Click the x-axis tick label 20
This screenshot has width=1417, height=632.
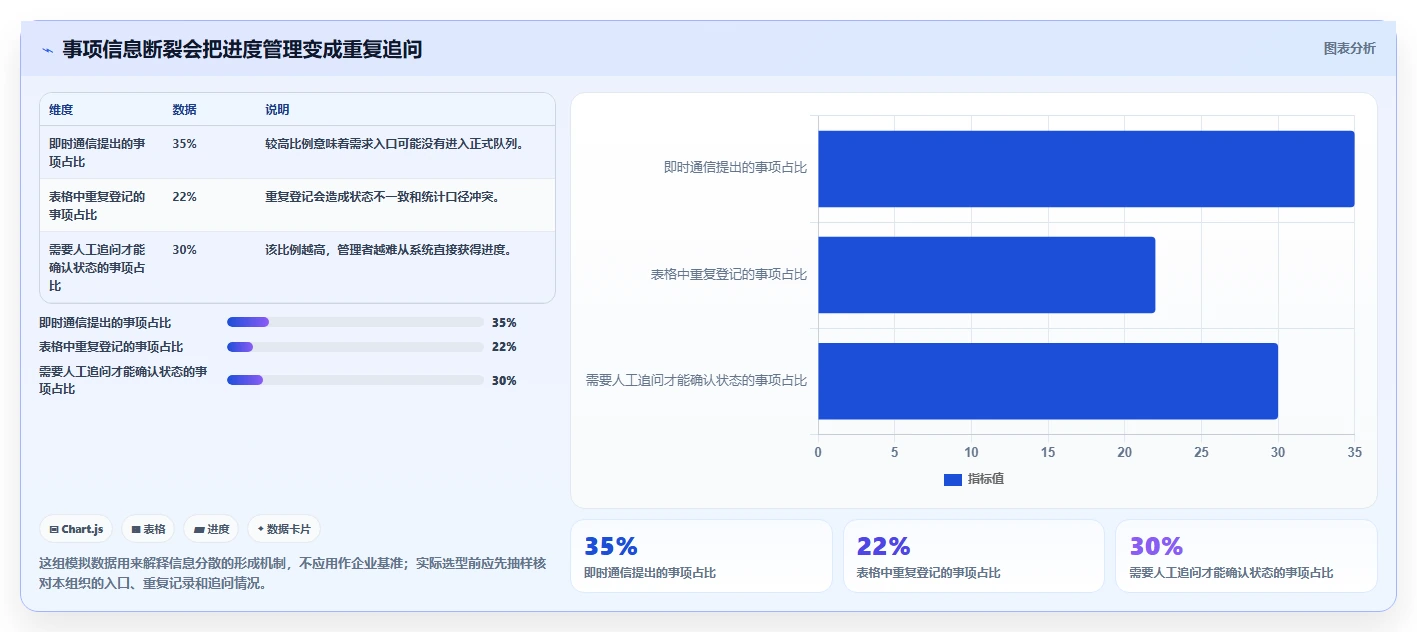pyautogui.click(x=1125, y=452)
